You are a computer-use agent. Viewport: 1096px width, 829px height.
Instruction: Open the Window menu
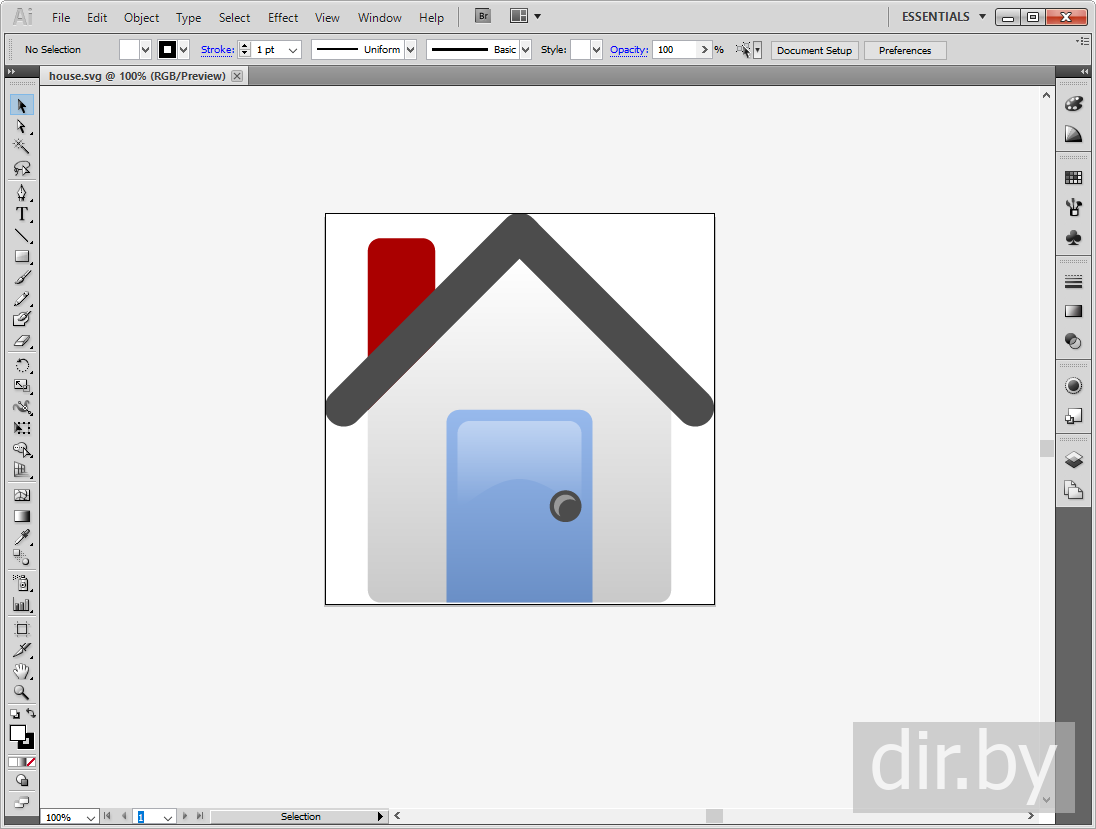tap(380, 17)
